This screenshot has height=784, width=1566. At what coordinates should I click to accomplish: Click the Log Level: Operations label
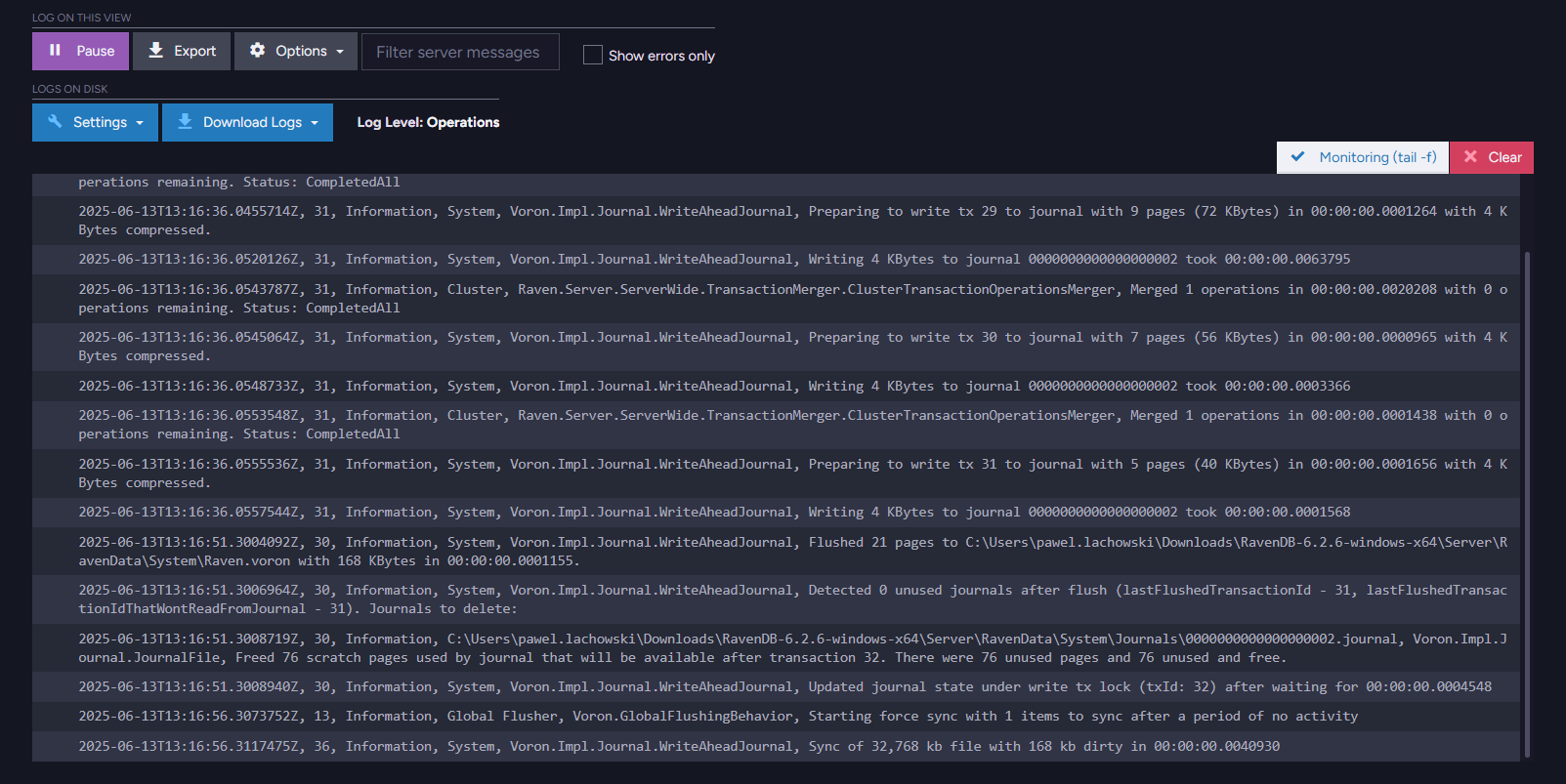(x=428, y=122)
